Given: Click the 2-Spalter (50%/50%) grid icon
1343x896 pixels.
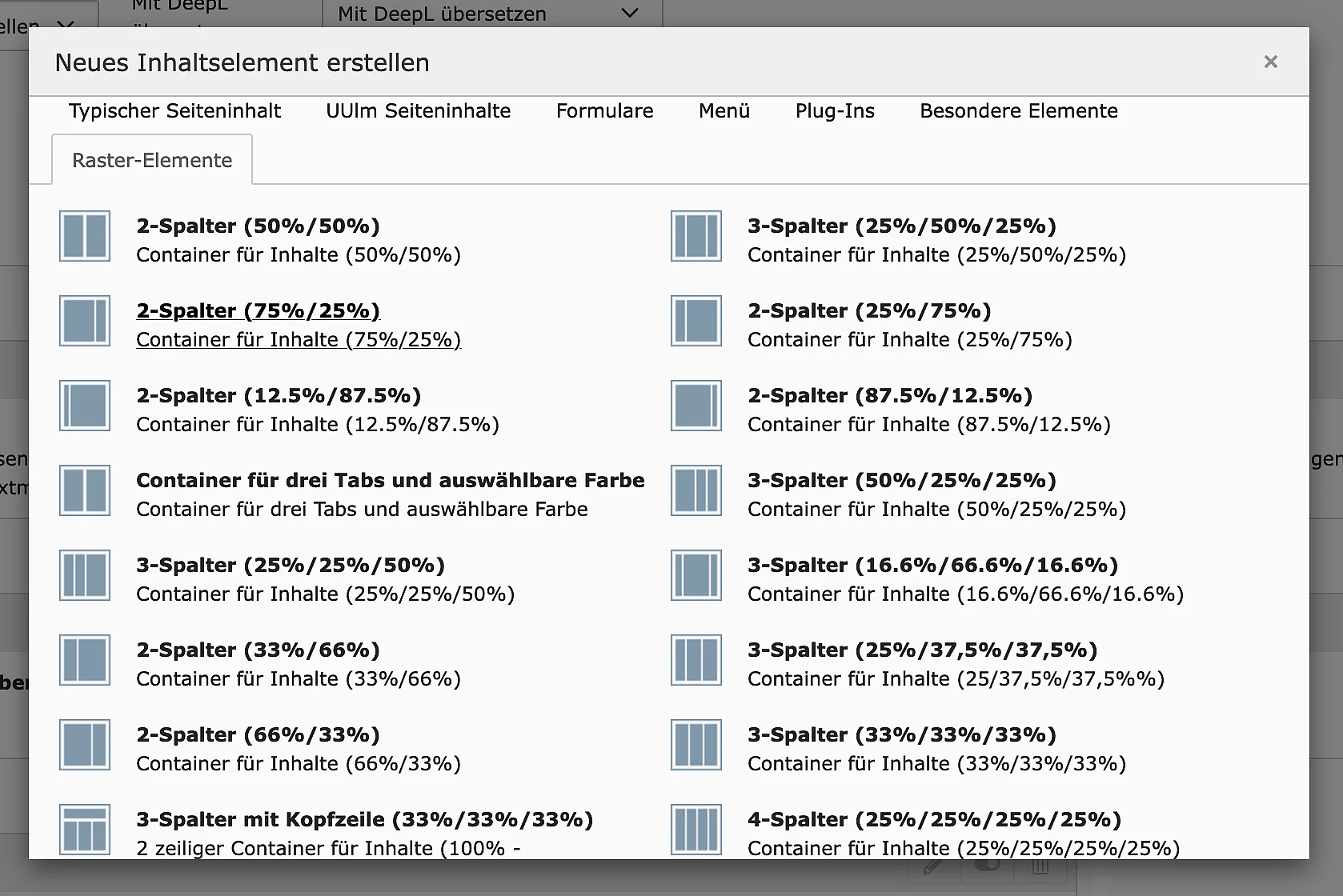Looking at the screenshot, I should (85, 236).
